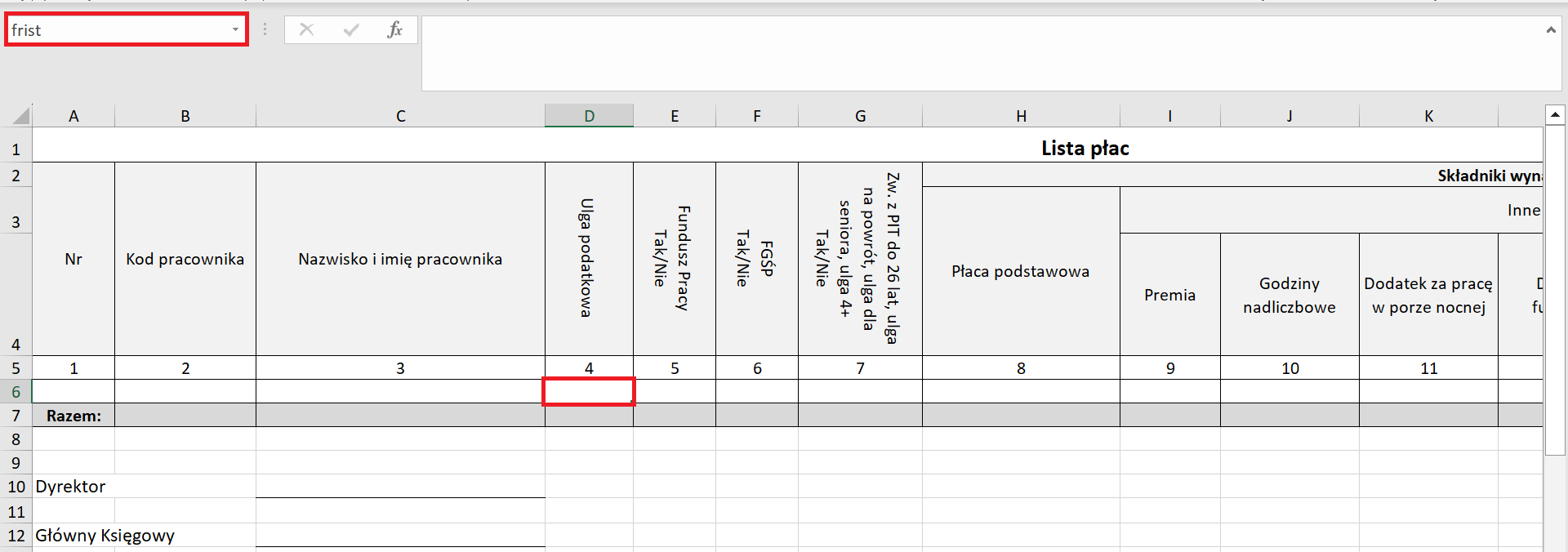Viewport: 1568px width, 552px height.
Task: Click the Lista płac title cell
Action: click(x=1085, y=149)
